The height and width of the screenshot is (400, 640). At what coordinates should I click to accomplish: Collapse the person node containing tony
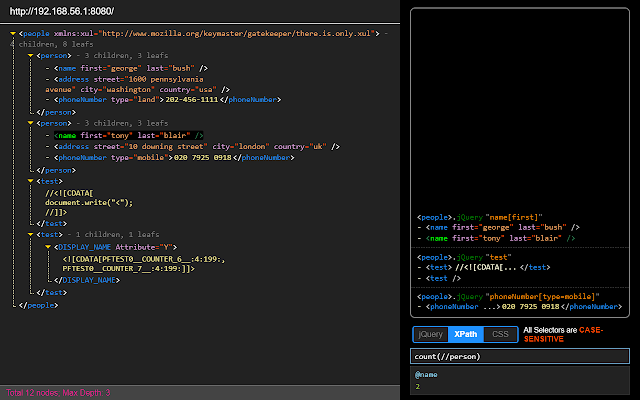(31, 124)
